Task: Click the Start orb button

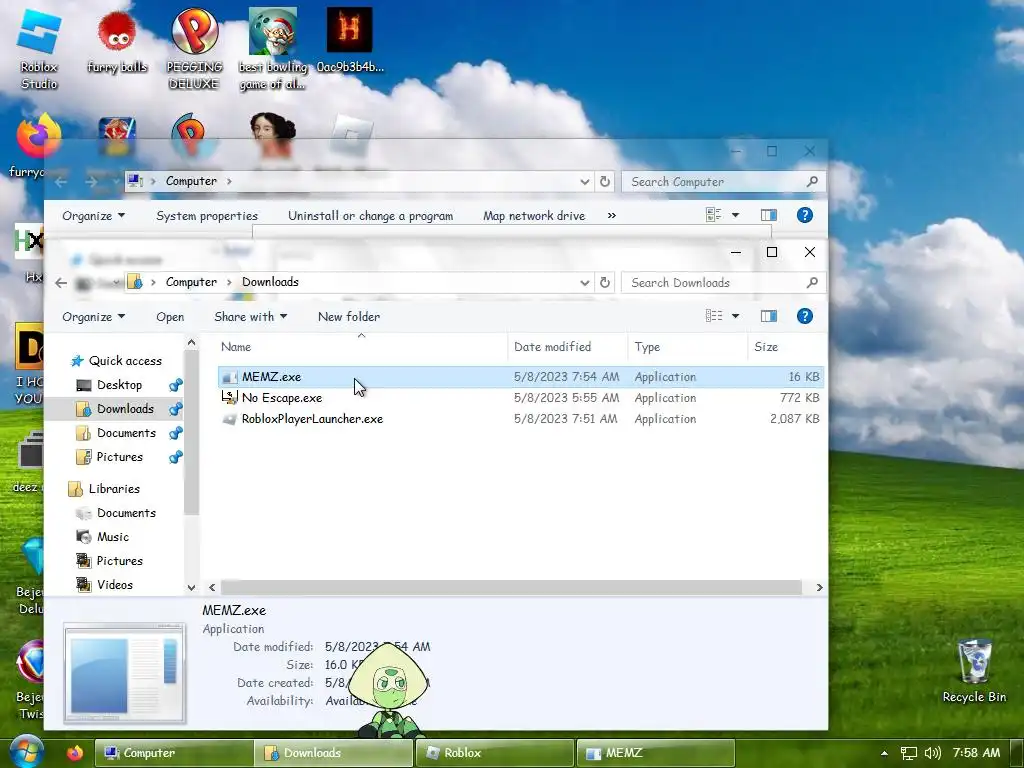Action: pos(25,752)
